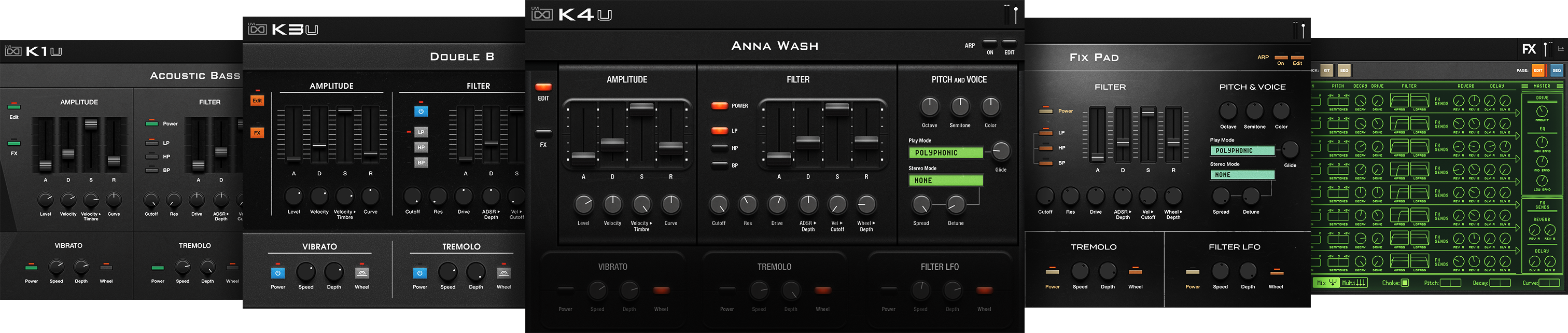The width and height of the screenshot is (1568, 333).
Task: Select the Edit page in K4U
Action: click(543, 88)
